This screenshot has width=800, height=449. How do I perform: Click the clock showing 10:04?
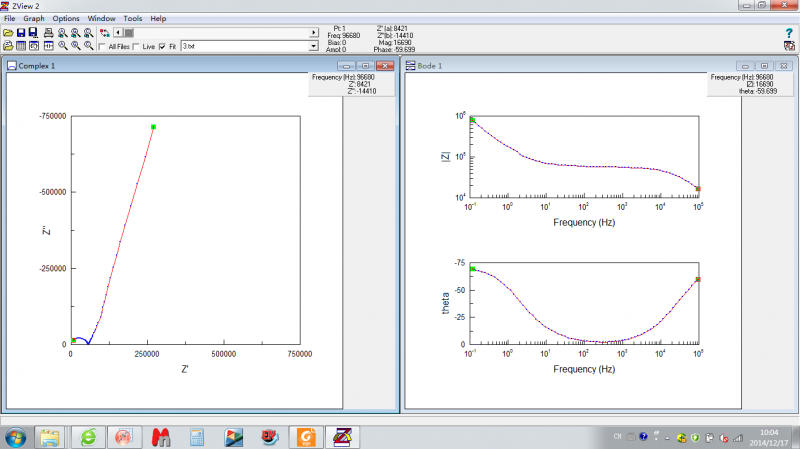click(769, 432)
